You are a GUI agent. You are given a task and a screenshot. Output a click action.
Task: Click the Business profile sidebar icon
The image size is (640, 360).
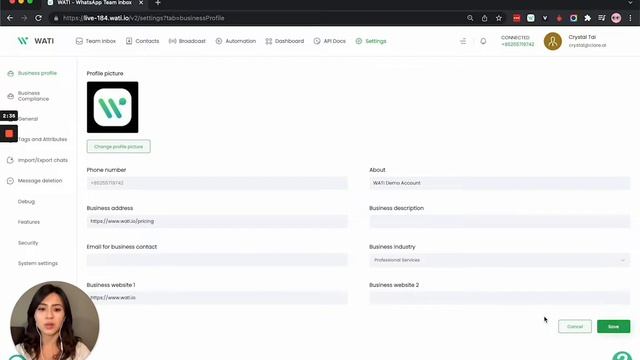pos(11,73)
